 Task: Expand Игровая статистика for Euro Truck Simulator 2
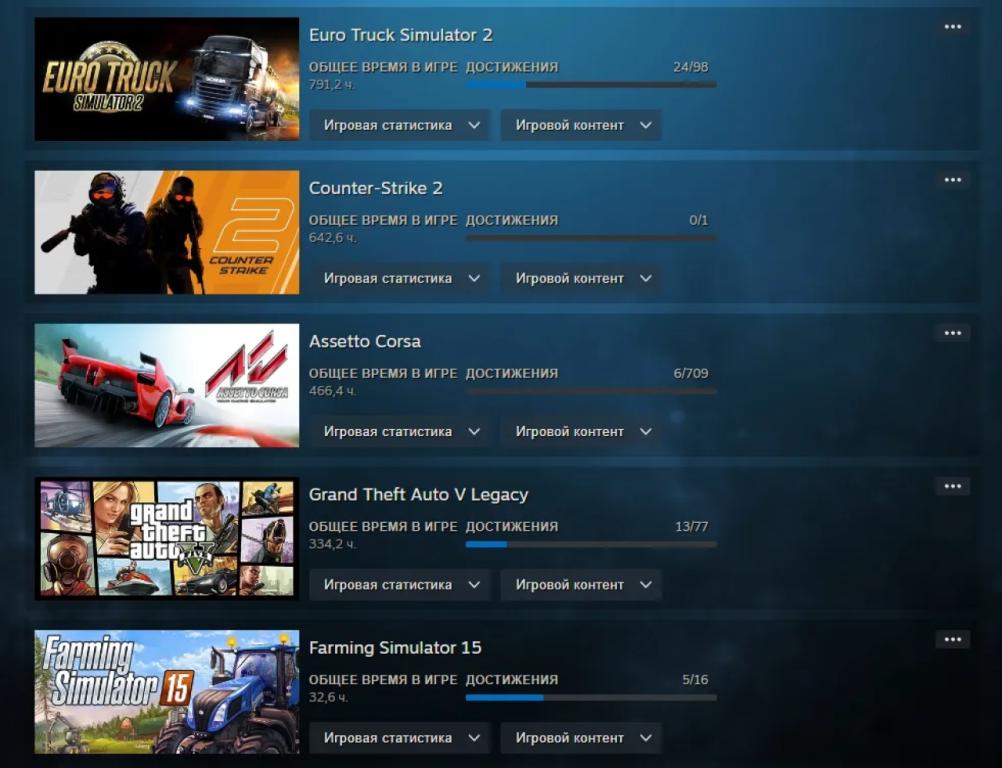click(399, 125)
